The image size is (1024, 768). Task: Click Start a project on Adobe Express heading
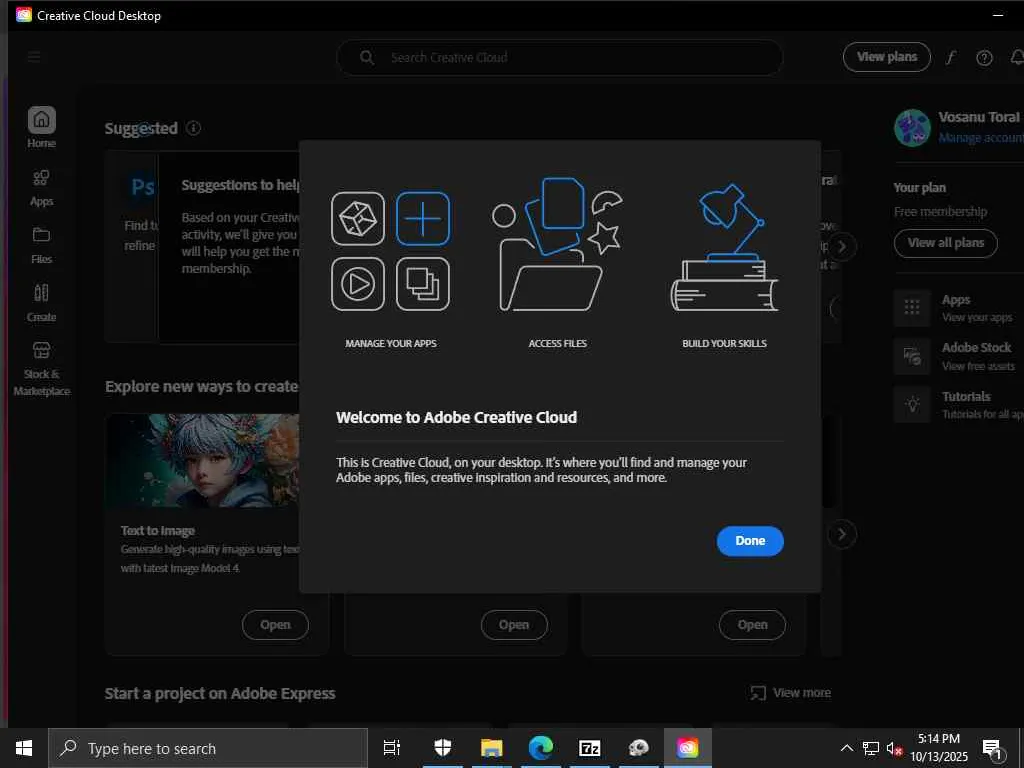click(220, 694)
